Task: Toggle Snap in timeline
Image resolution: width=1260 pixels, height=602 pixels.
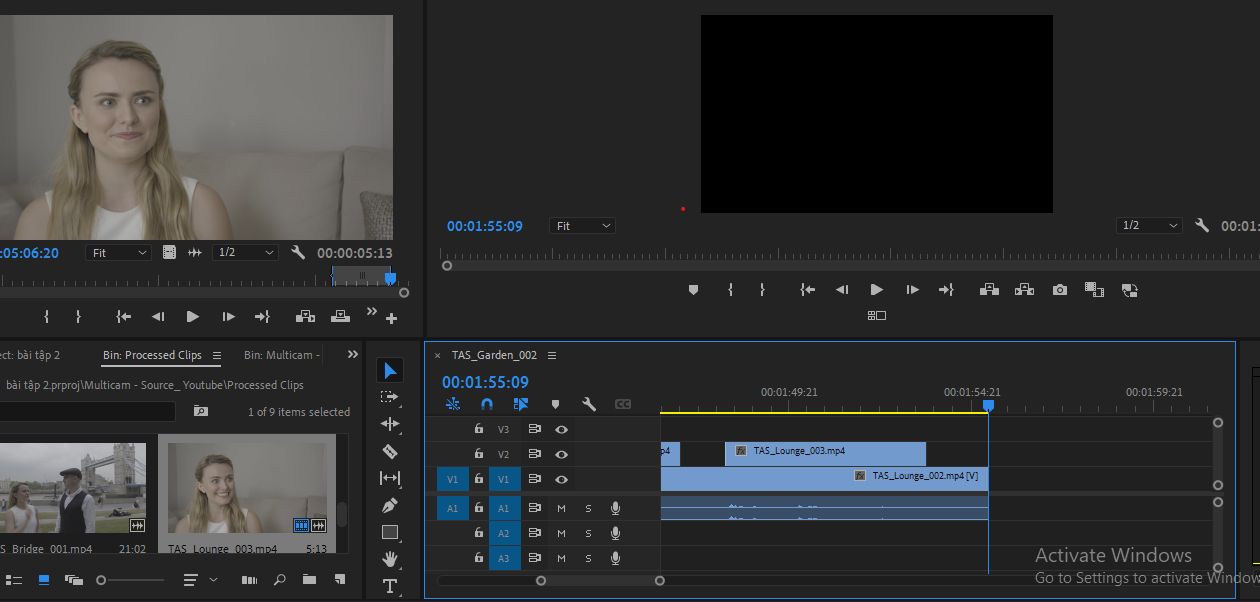Action: point(487,404)
